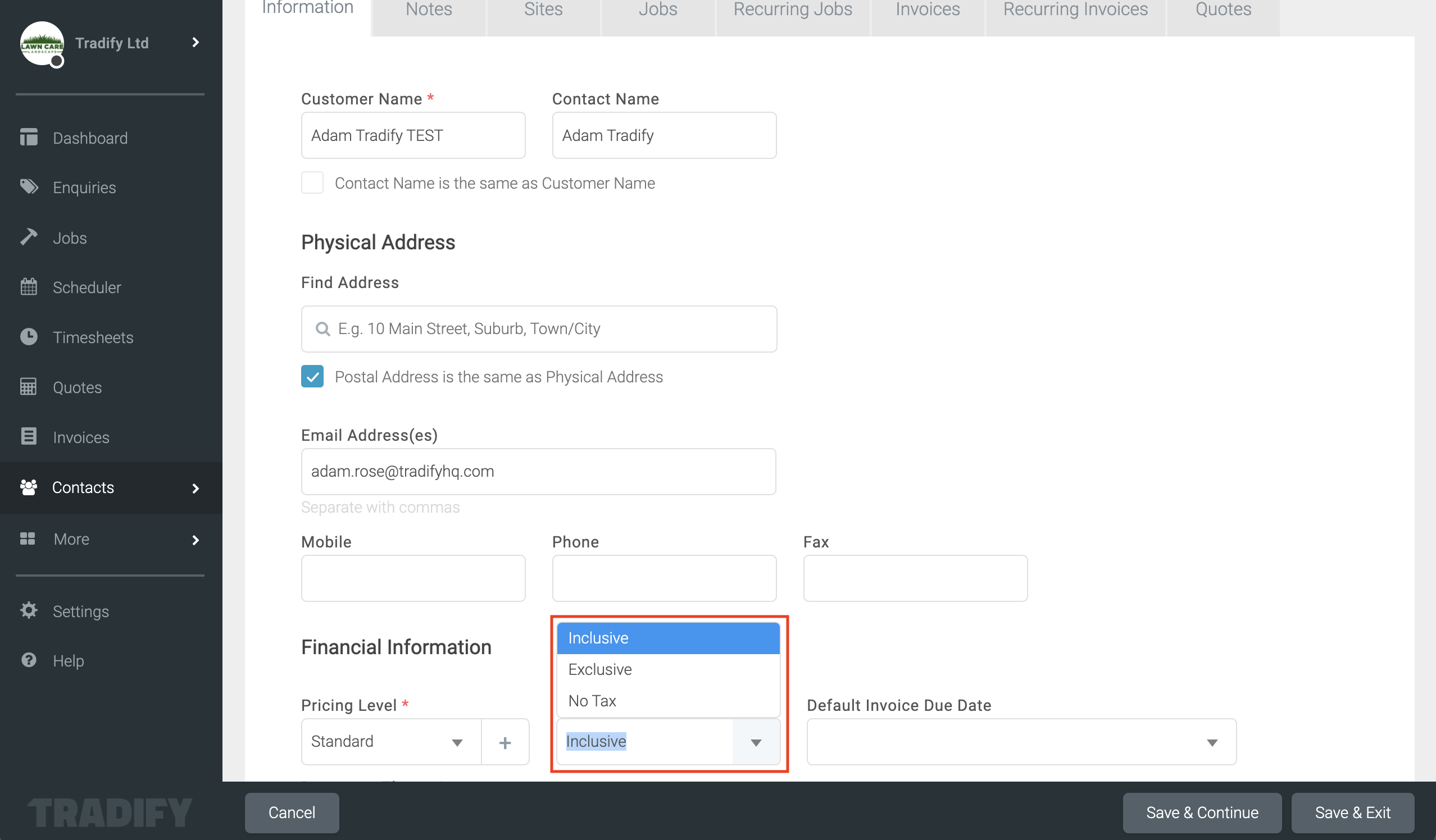This screenshot has height=840, width=1436.
Task: Click the Lawn Care company logo
Action: click(x=42, y=44)
